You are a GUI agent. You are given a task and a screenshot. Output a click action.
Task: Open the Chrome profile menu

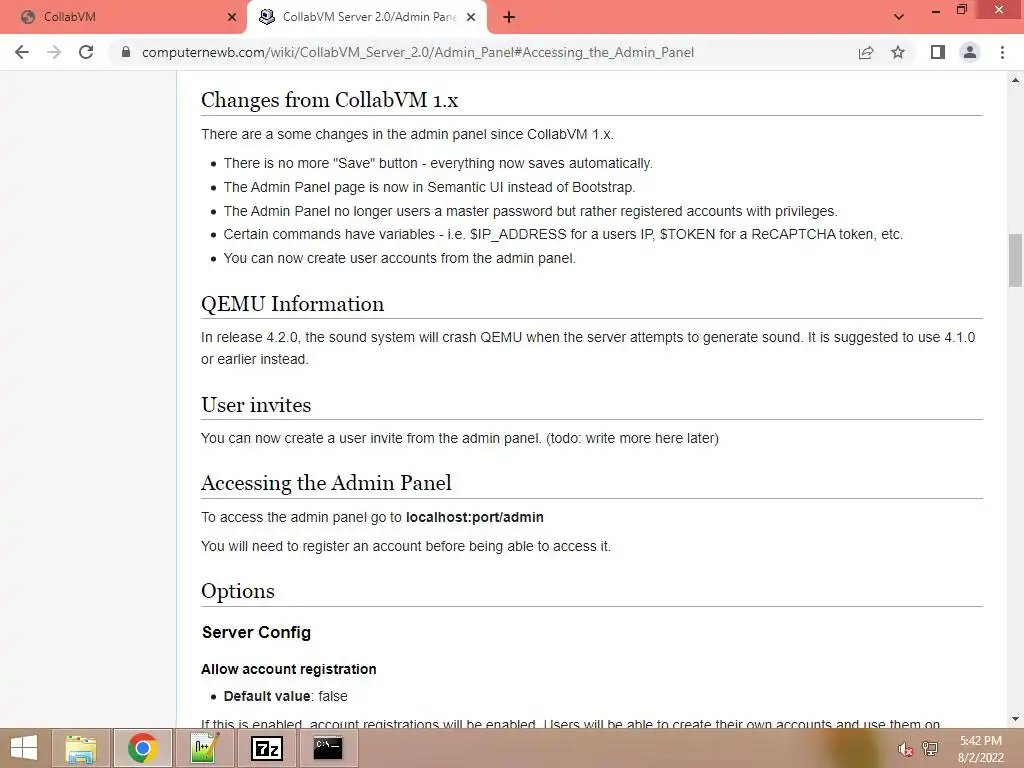970,52
